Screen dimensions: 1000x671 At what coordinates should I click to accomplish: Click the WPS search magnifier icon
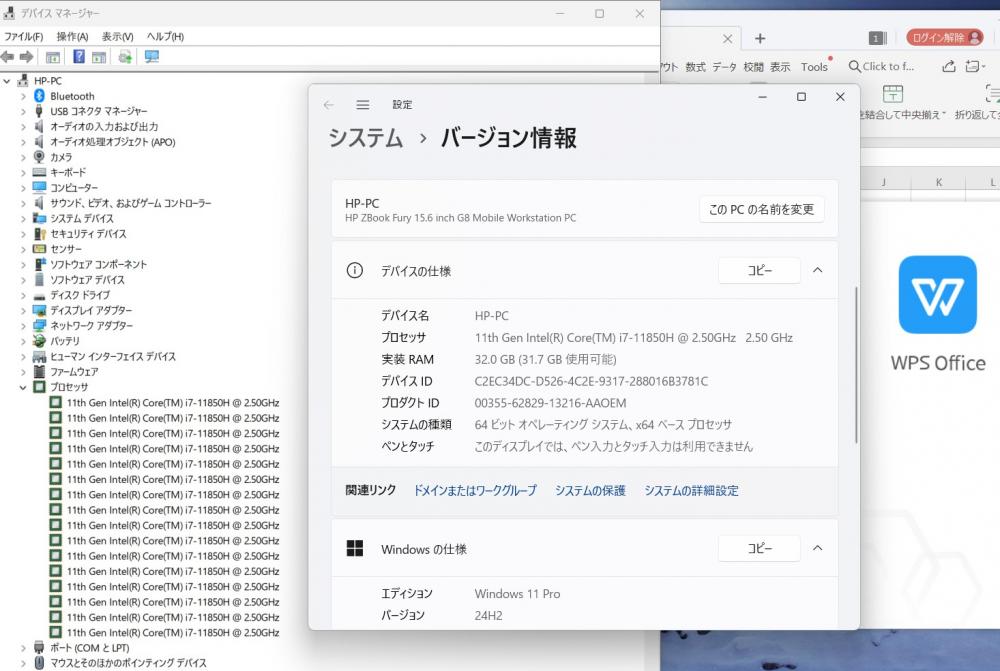(x=855, y=66)
